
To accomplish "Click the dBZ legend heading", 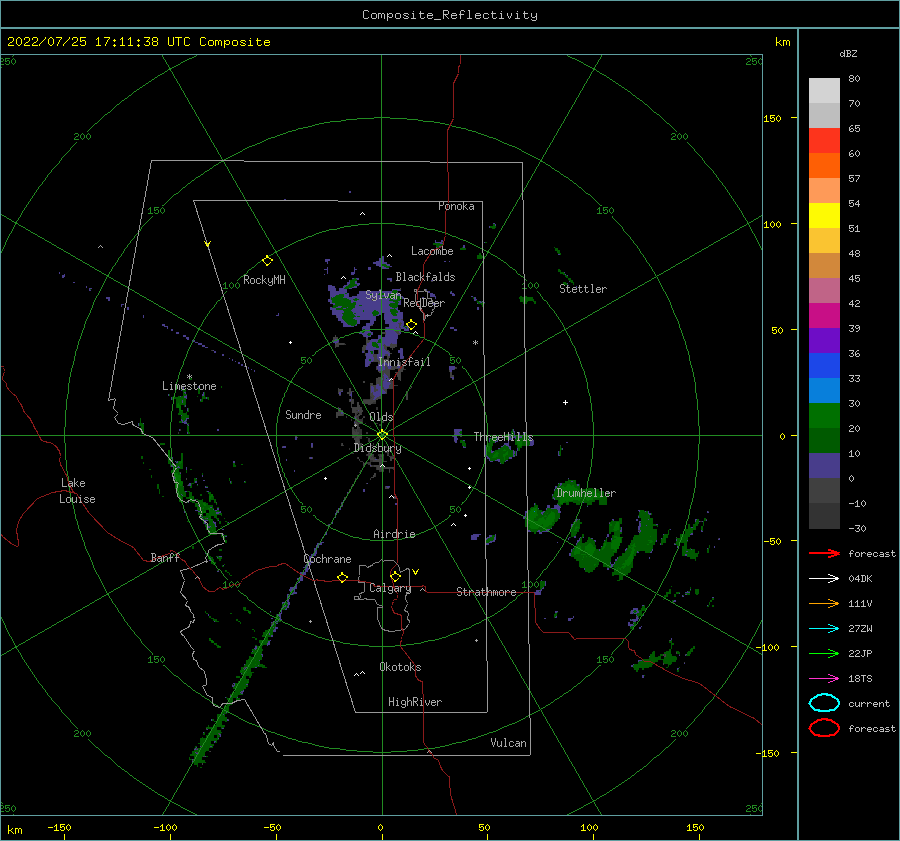I will [x=848, y=53].
